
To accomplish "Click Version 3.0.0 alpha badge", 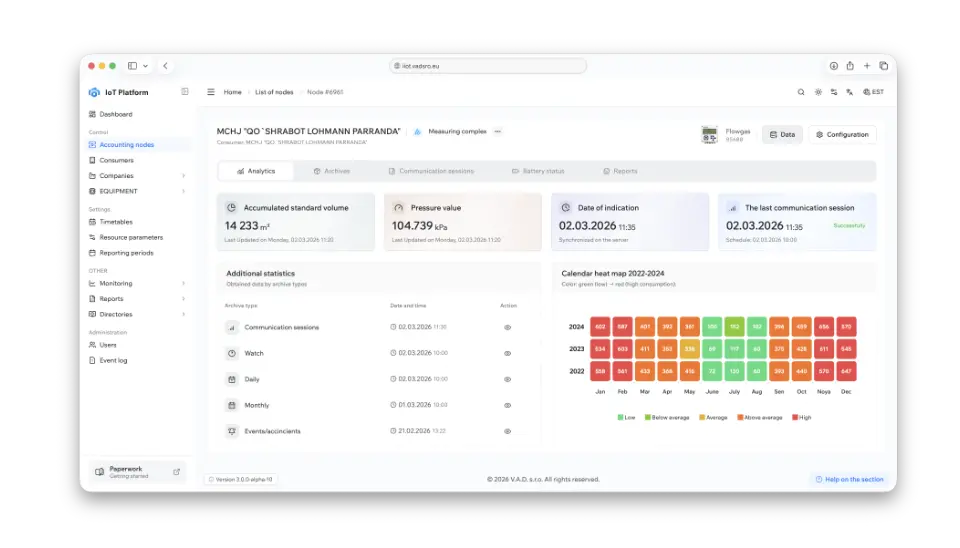I will coord(241,479).
